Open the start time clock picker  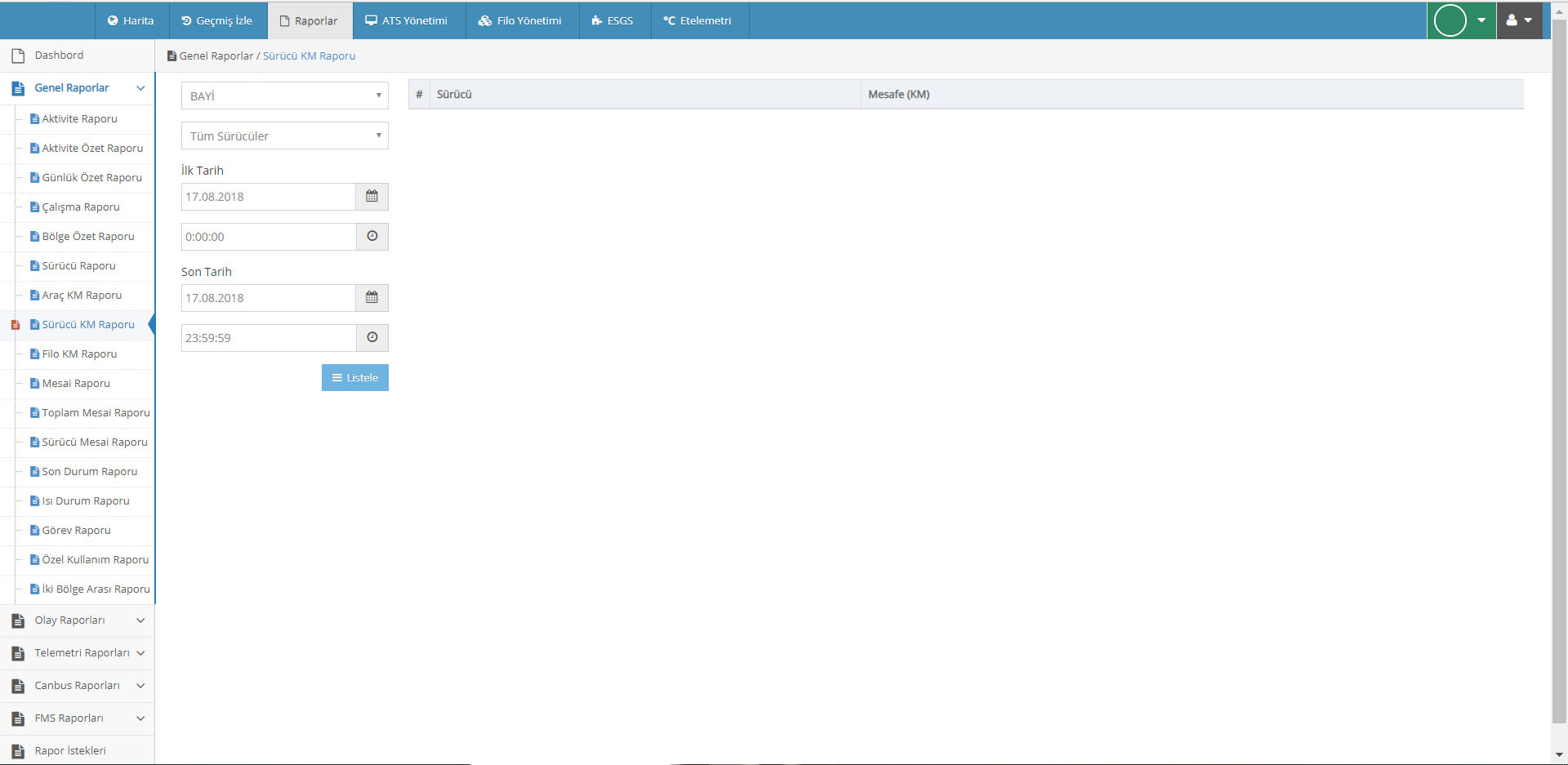pos(372,237)
